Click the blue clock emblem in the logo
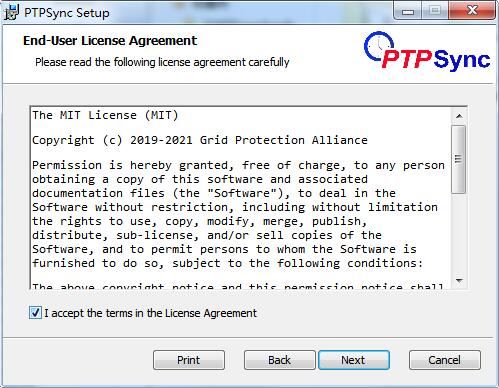Screen dimensions: 499x388 [379, 46]
